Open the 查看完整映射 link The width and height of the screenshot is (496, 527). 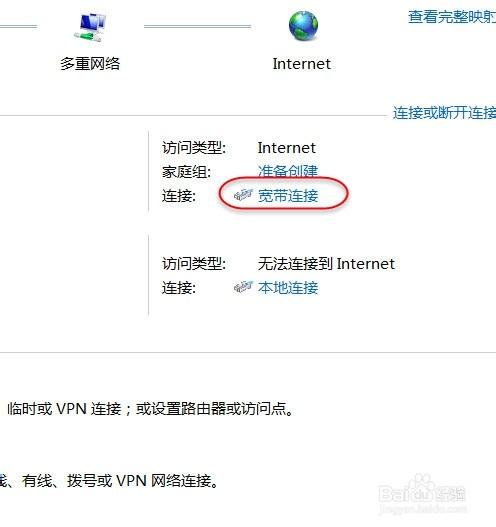click(x=452, y=17)
